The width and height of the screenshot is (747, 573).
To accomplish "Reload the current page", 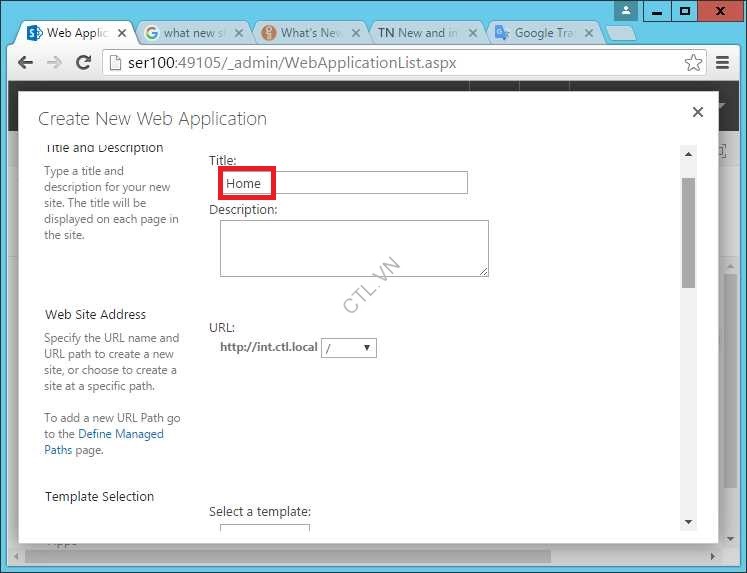I will 84,62.
